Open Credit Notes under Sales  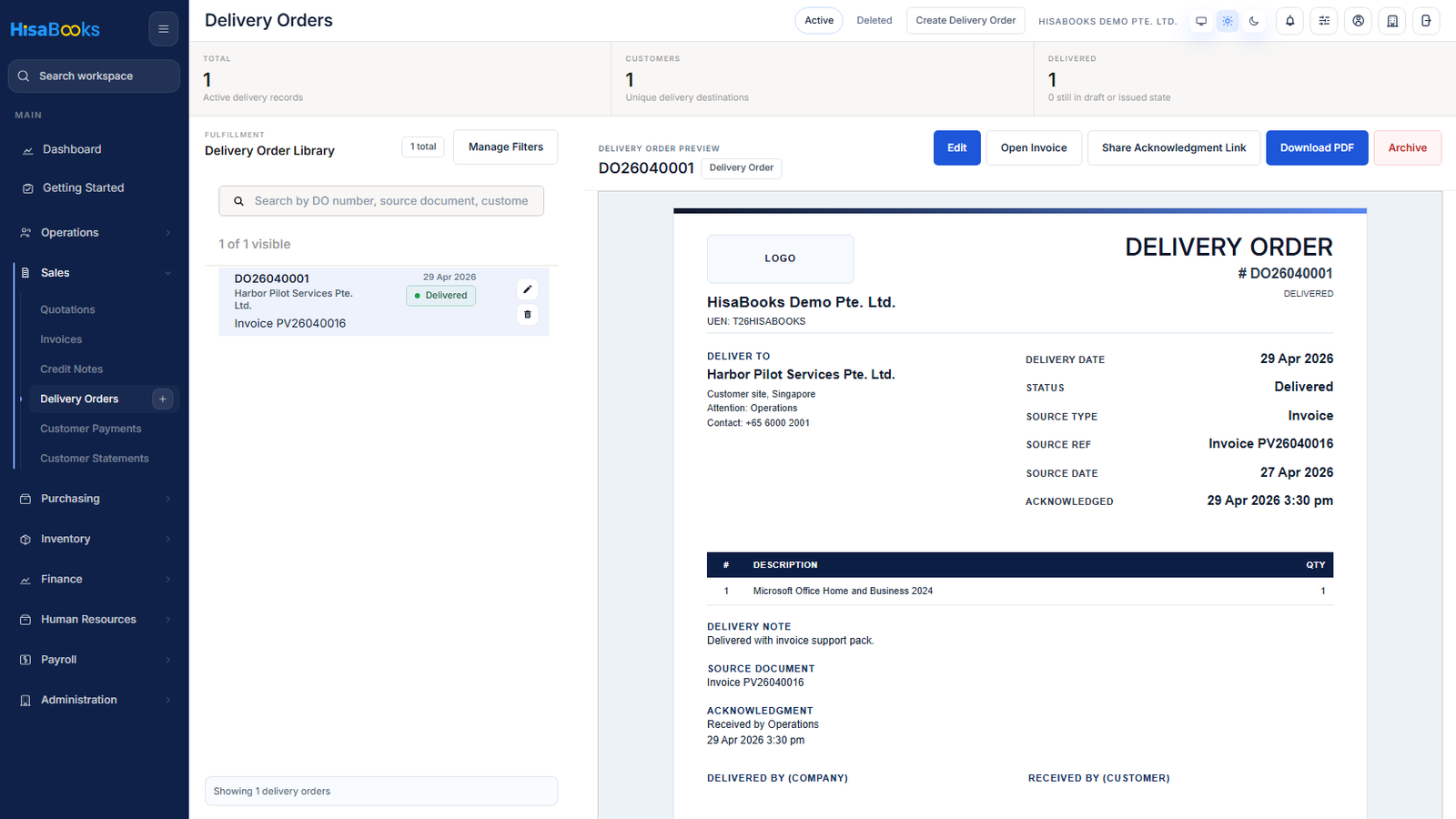click(x=72, y=369)
